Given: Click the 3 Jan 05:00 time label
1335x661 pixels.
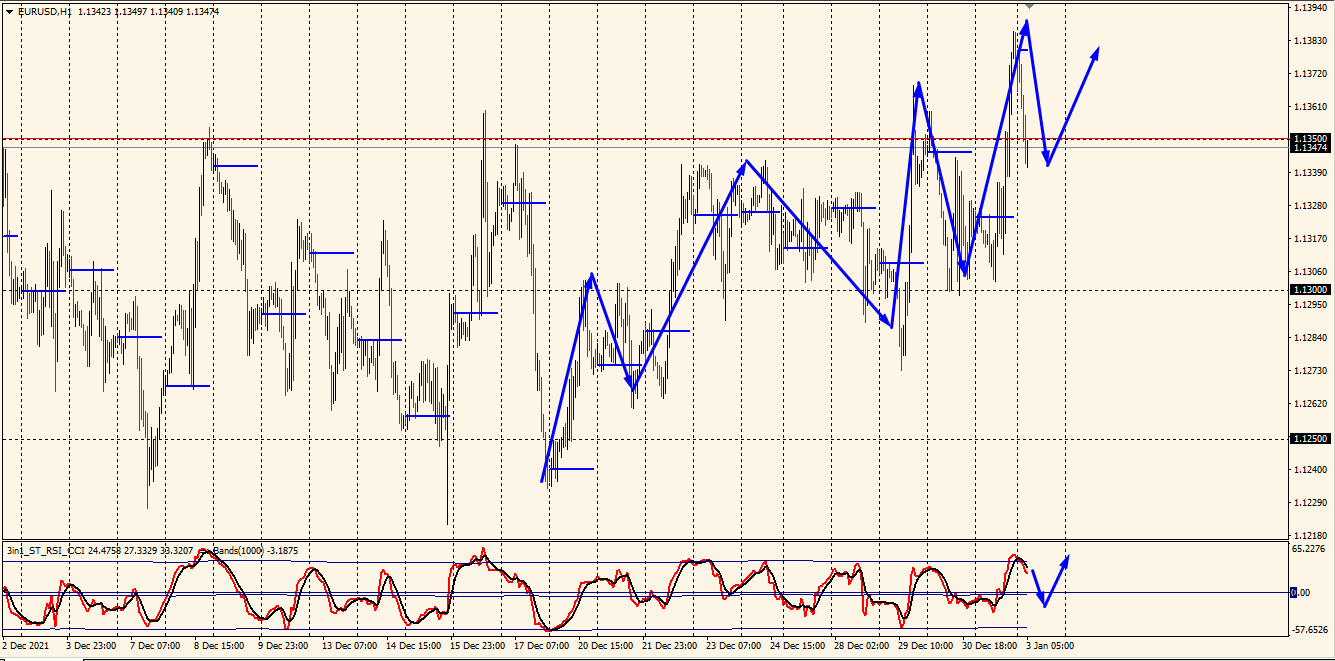Looking at the screenshot, I should (1049, 646).
